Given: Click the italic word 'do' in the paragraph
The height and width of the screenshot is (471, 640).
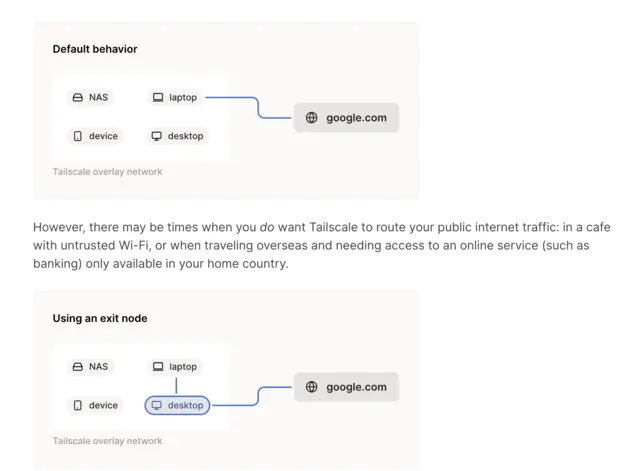Looking at the screenshot, I should pyautogui.click(x=267, y=227).
